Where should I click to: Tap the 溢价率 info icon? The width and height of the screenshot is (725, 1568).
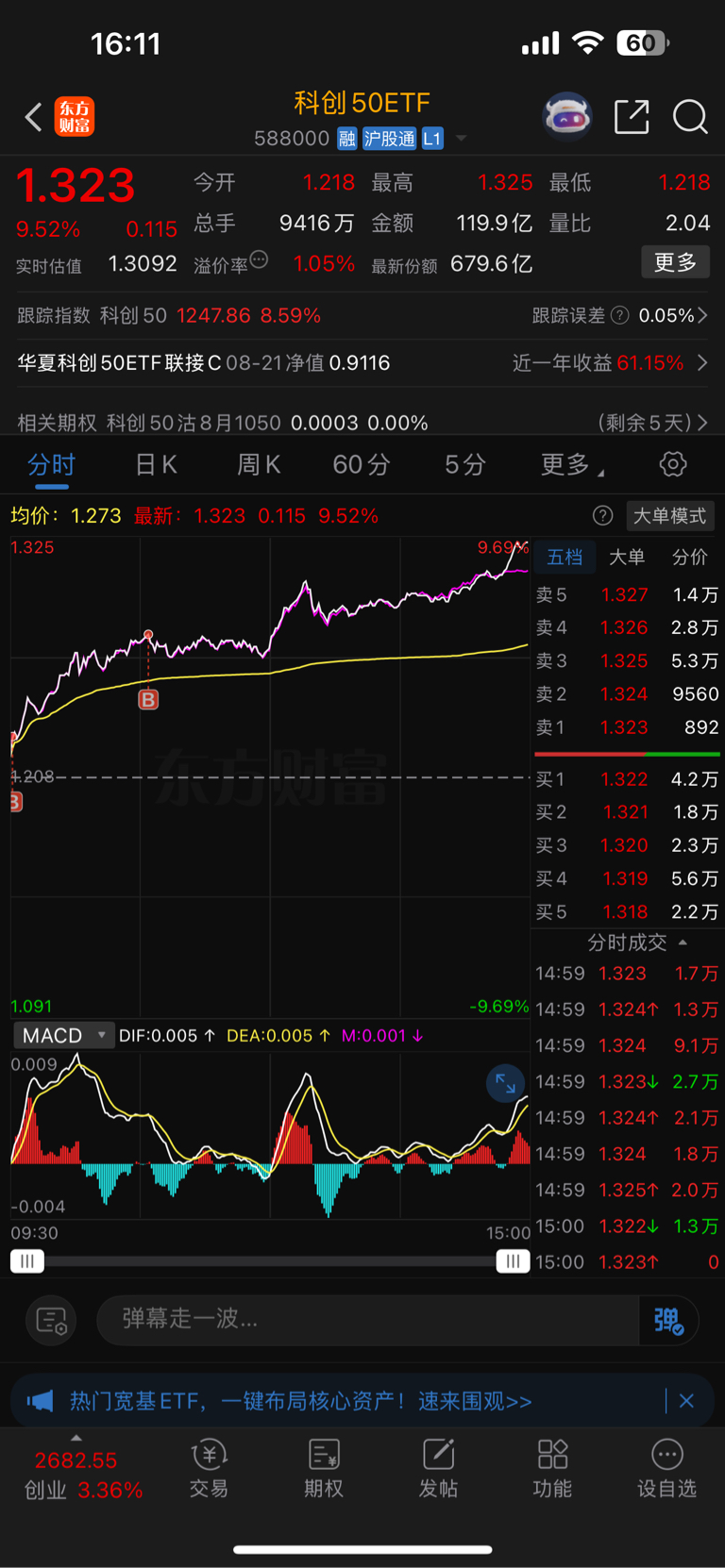[259, 259]
